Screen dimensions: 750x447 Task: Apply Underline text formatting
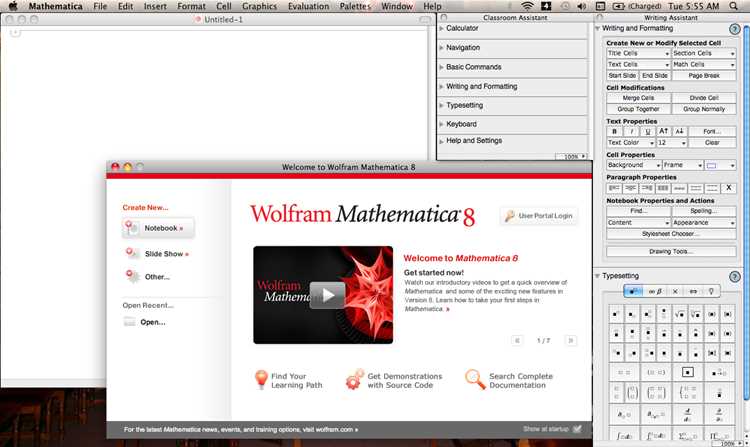pos(648,131)
